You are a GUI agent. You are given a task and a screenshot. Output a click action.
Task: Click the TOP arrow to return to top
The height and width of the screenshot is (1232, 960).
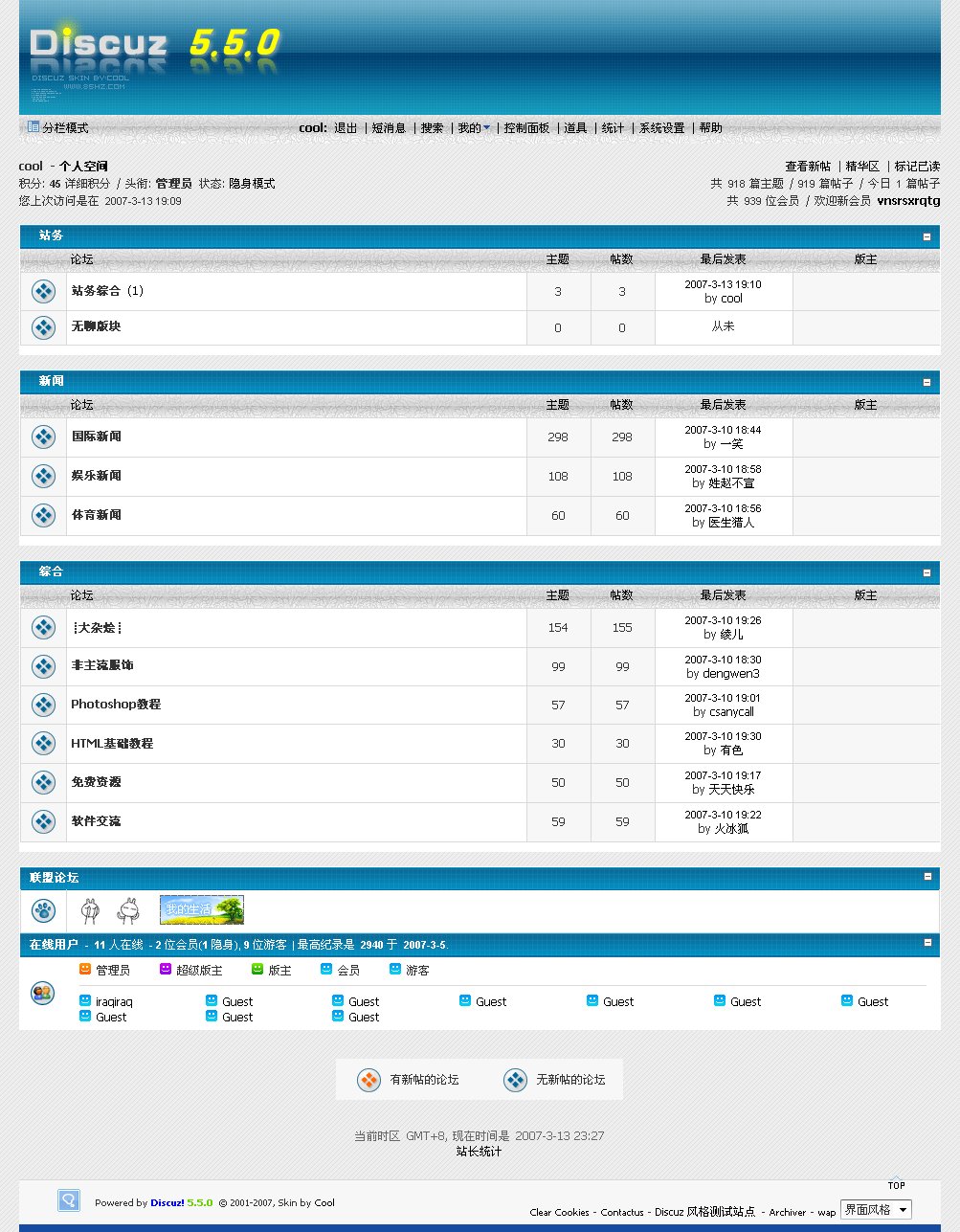[896, 1183]
